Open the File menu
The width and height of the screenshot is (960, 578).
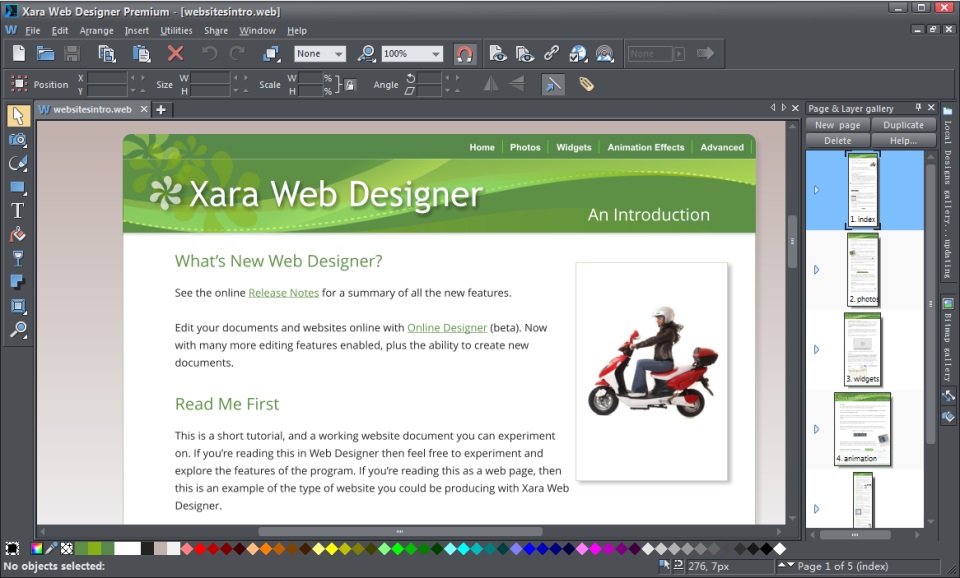pyautogui.click(x=32, y=30)
